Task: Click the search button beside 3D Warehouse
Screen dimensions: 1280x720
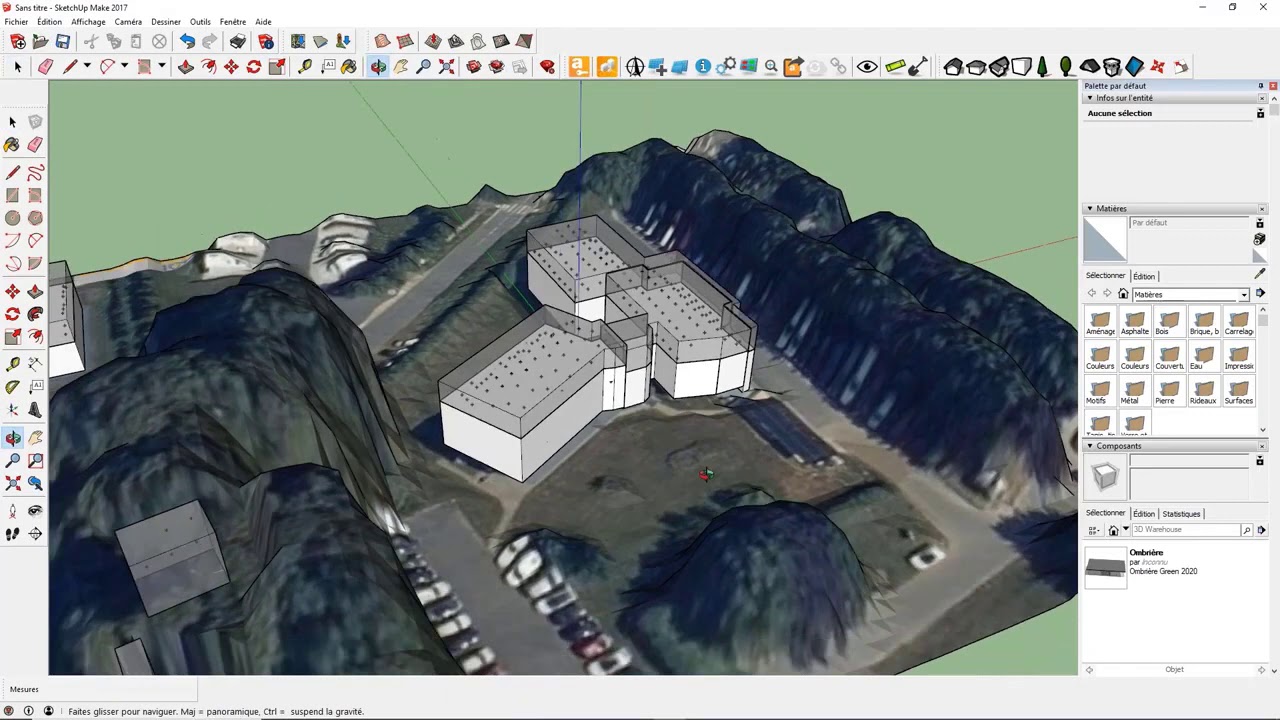Action: pyautogui.click(x=1246, y=530)
